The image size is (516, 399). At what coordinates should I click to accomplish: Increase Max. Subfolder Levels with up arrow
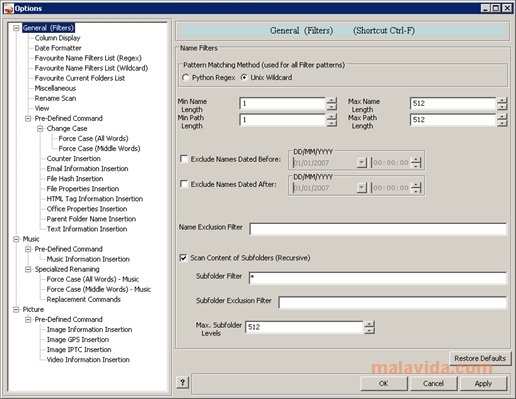pyautogui.click(x=369, y=324)
